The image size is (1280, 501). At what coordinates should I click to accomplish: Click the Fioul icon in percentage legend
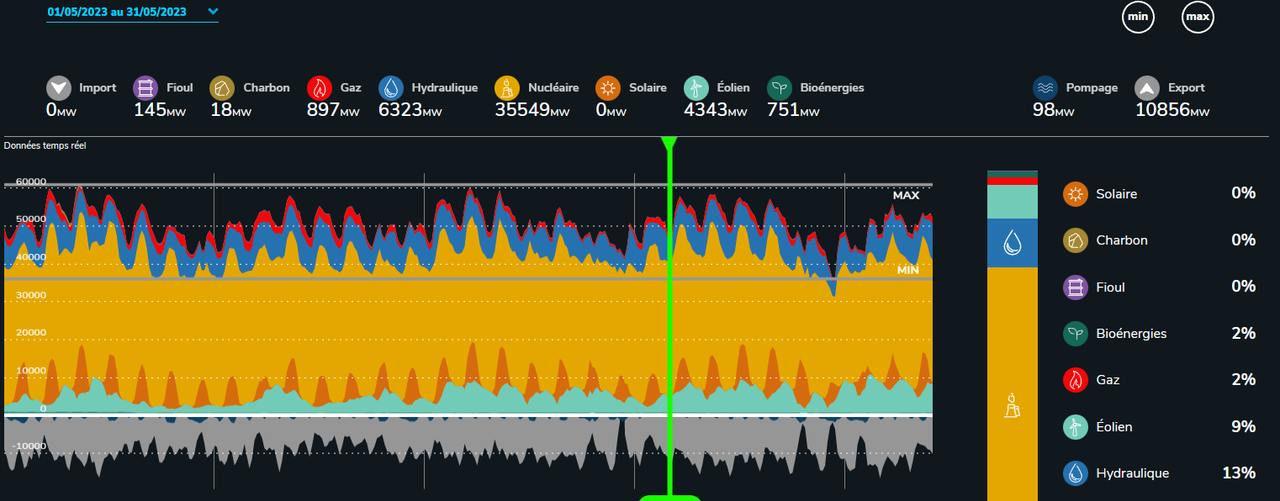1076,287
